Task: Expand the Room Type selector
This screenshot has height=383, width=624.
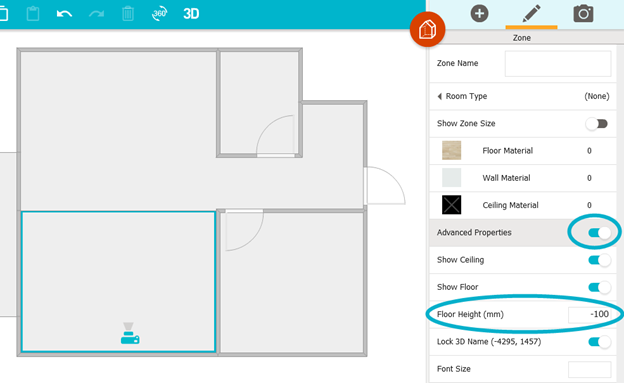Action: tap(523, 96)
